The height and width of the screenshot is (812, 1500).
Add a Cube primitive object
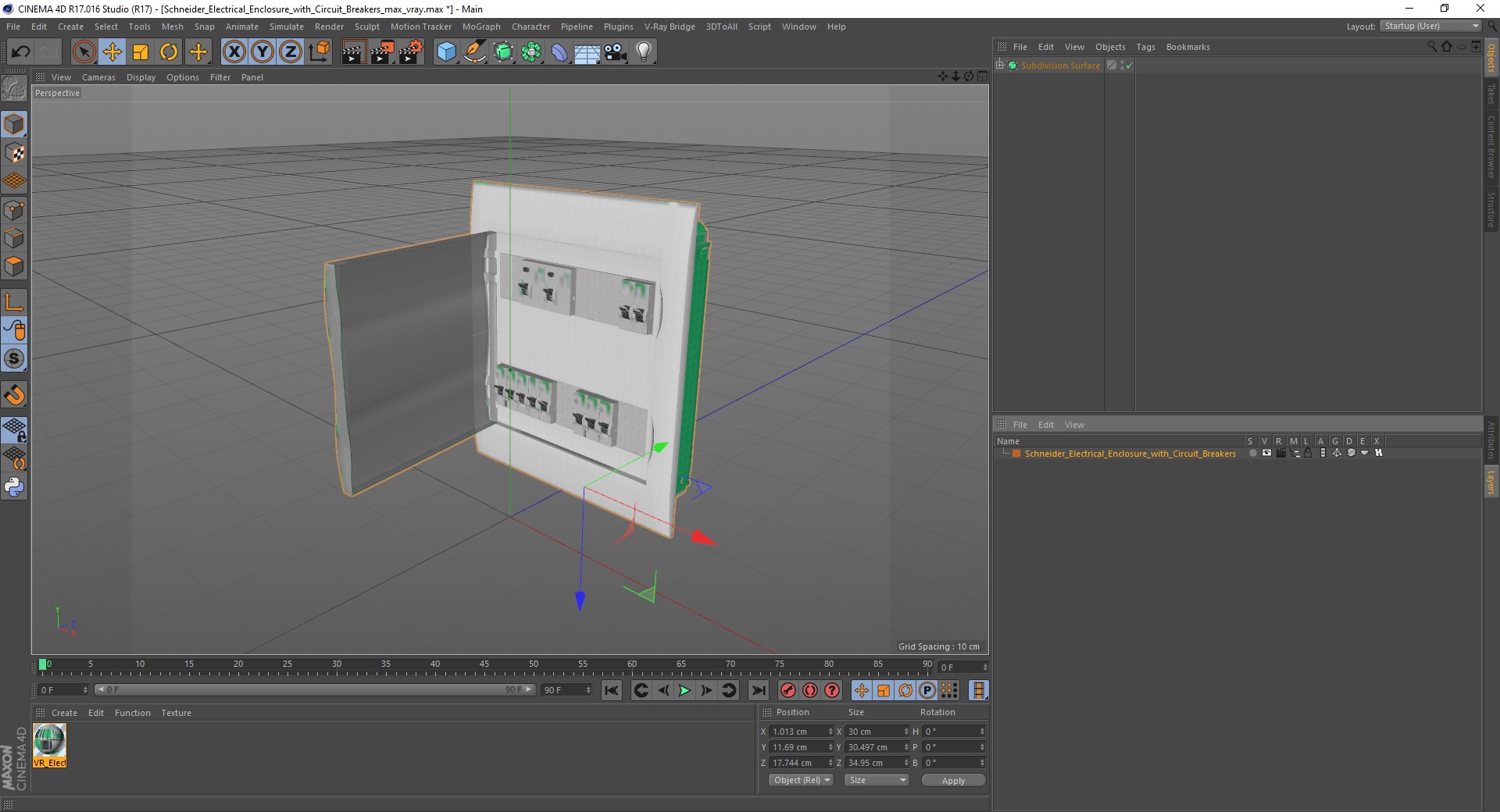pyautogui.click(x=446, y=52)
